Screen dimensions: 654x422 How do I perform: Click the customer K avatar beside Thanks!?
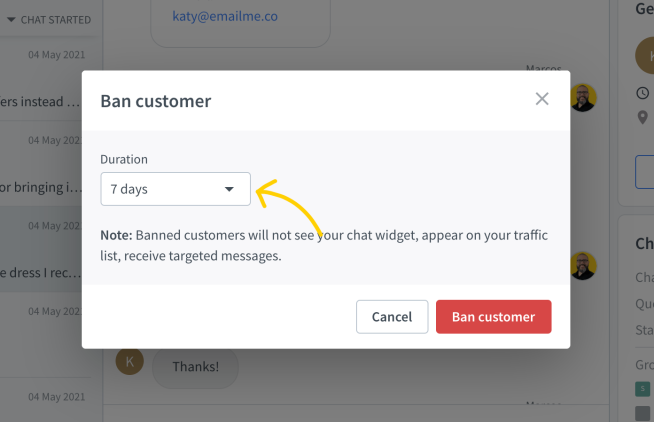[x=130, y=361]
